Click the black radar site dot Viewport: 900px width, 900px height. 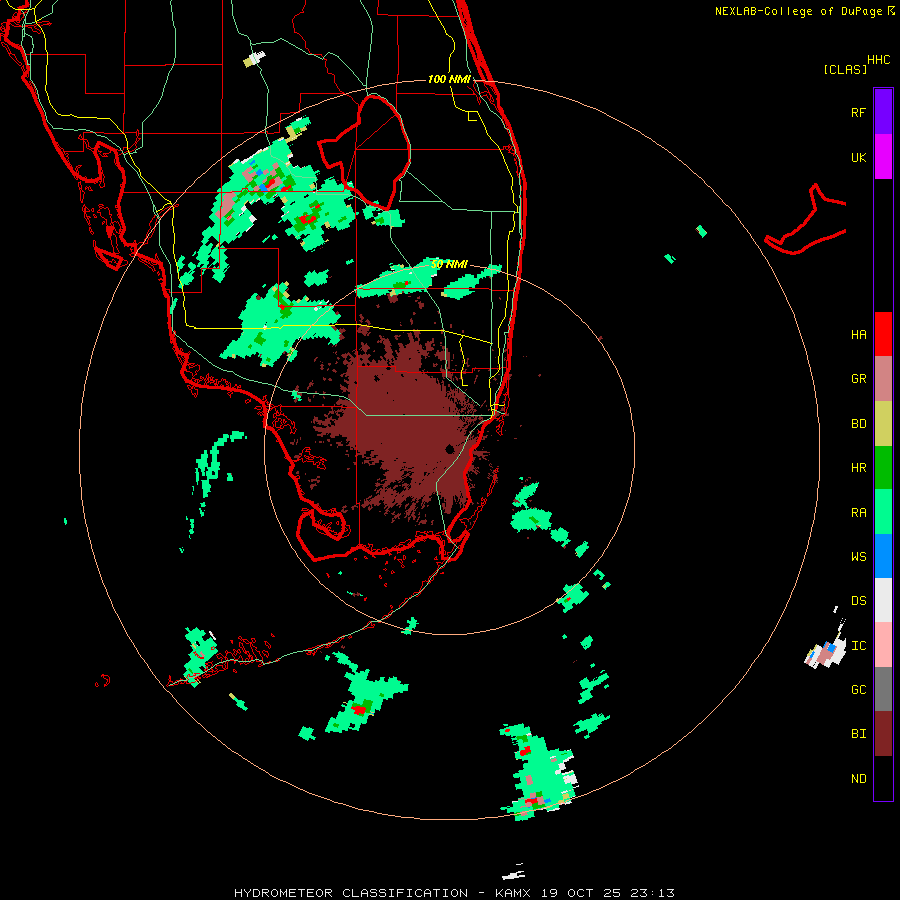(450, 449)
